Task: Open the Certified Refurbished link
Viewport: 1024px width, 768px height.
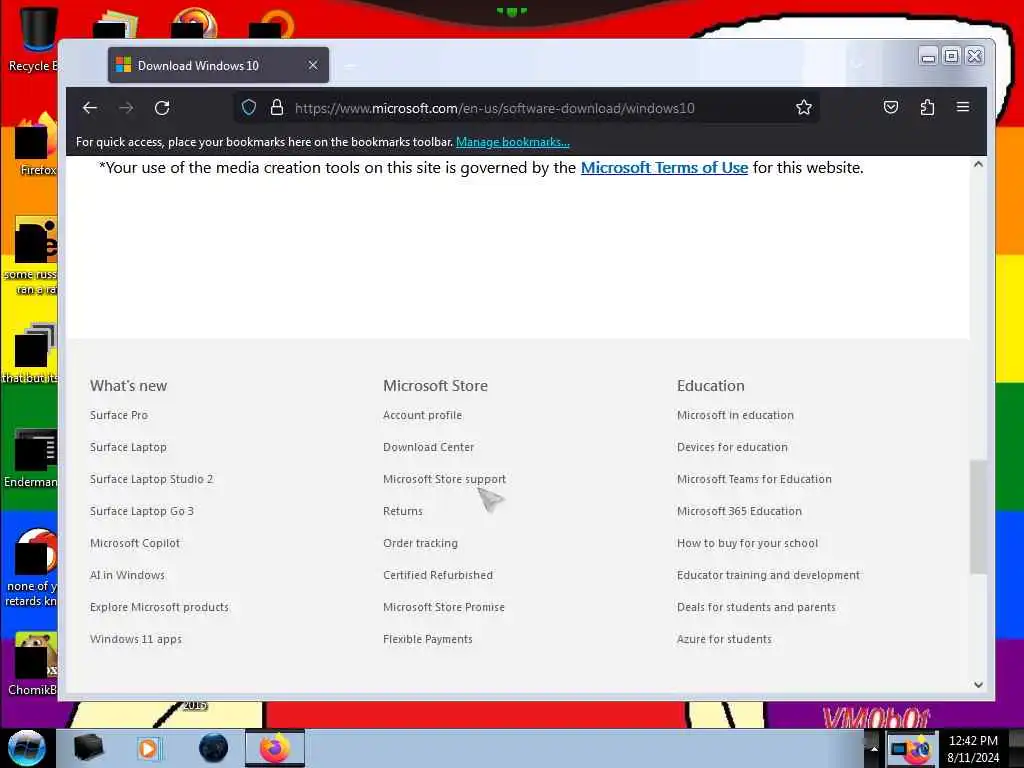Action: (x=438, y=575)
